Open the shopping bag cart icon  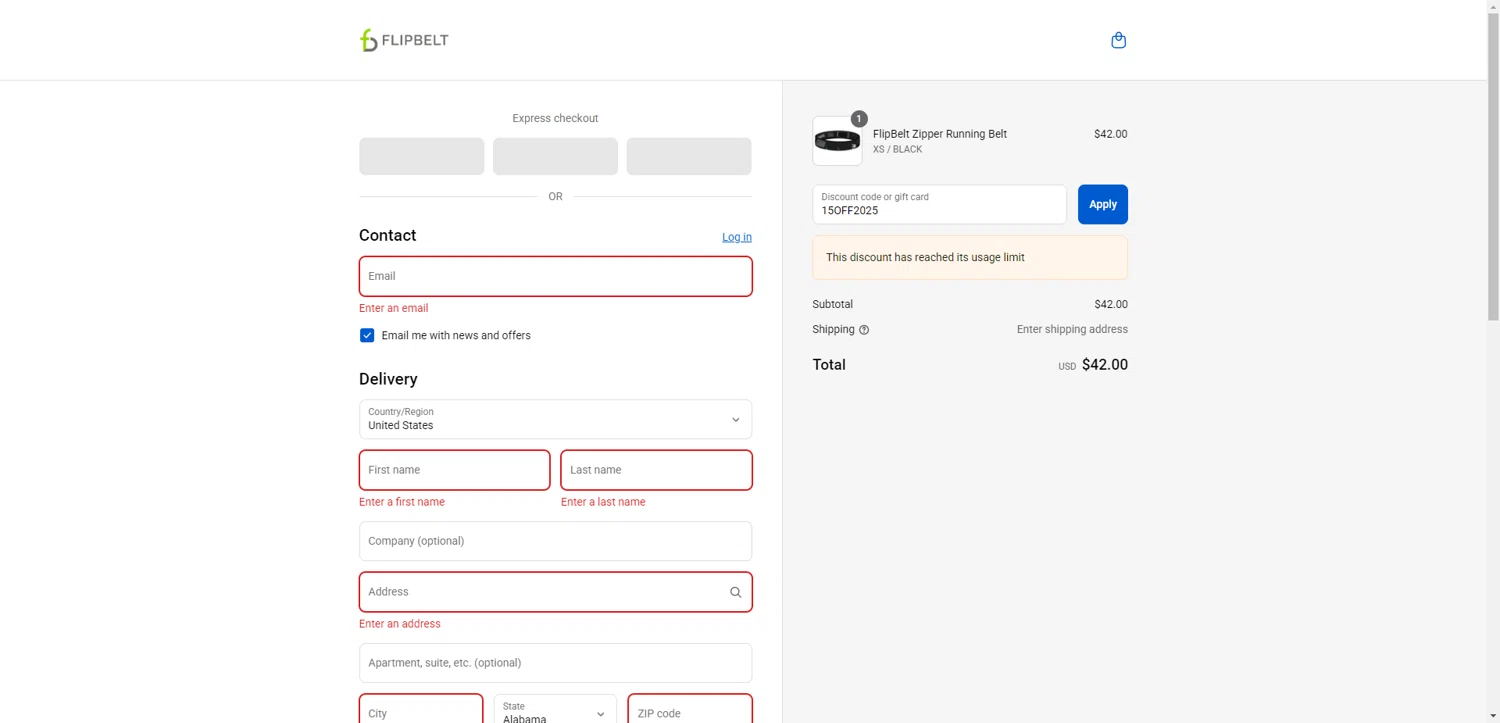point(1118,40)
